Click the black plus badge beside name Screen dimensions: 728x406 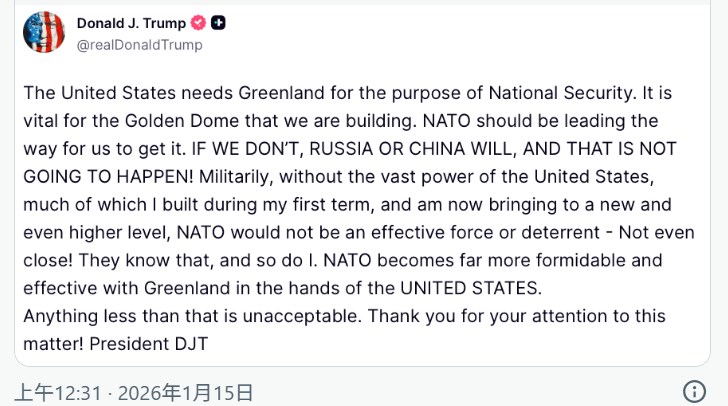pos(218,24)
